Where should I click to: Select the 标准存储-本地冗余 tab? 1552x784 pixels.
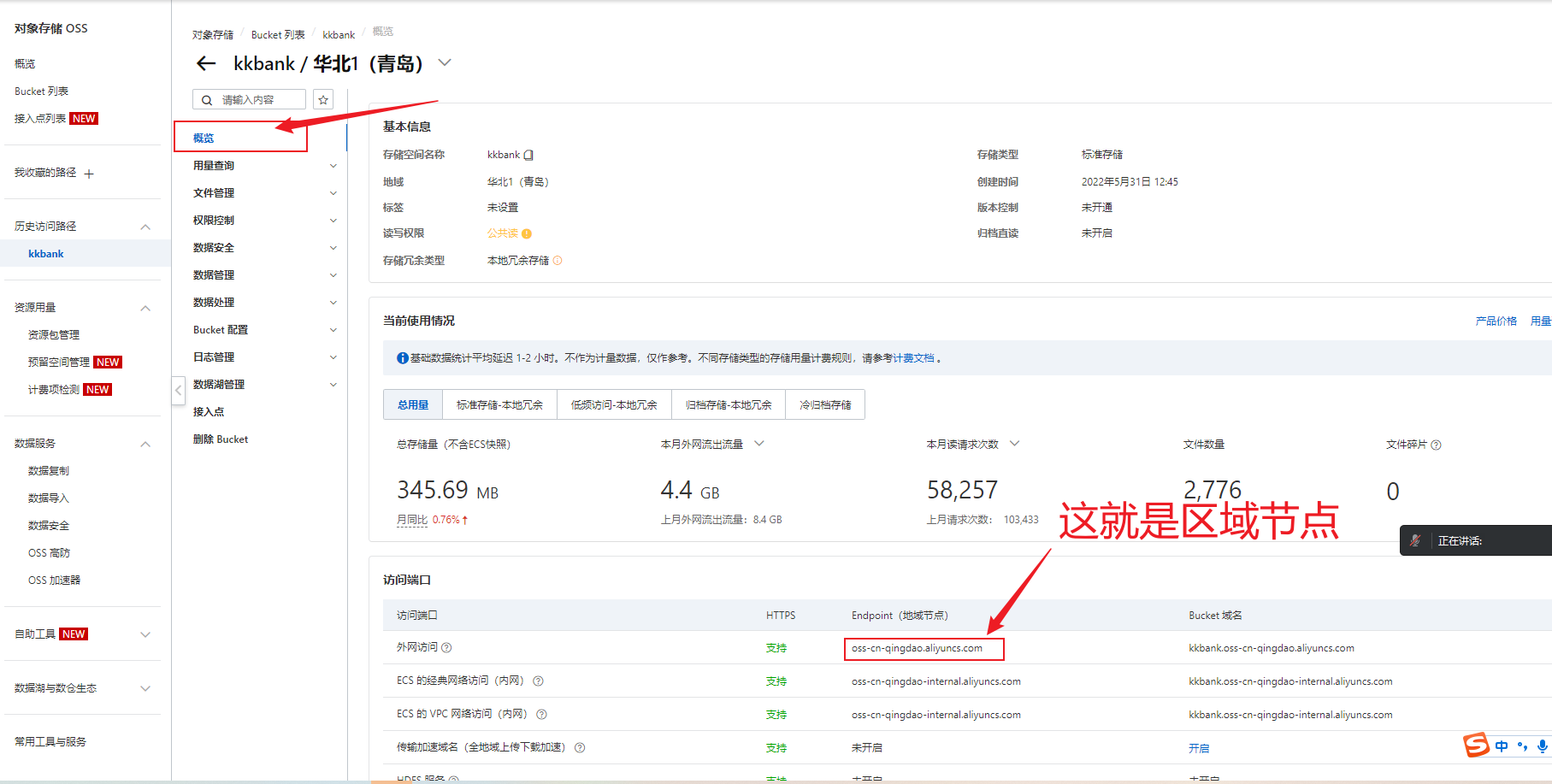point(499,404)
